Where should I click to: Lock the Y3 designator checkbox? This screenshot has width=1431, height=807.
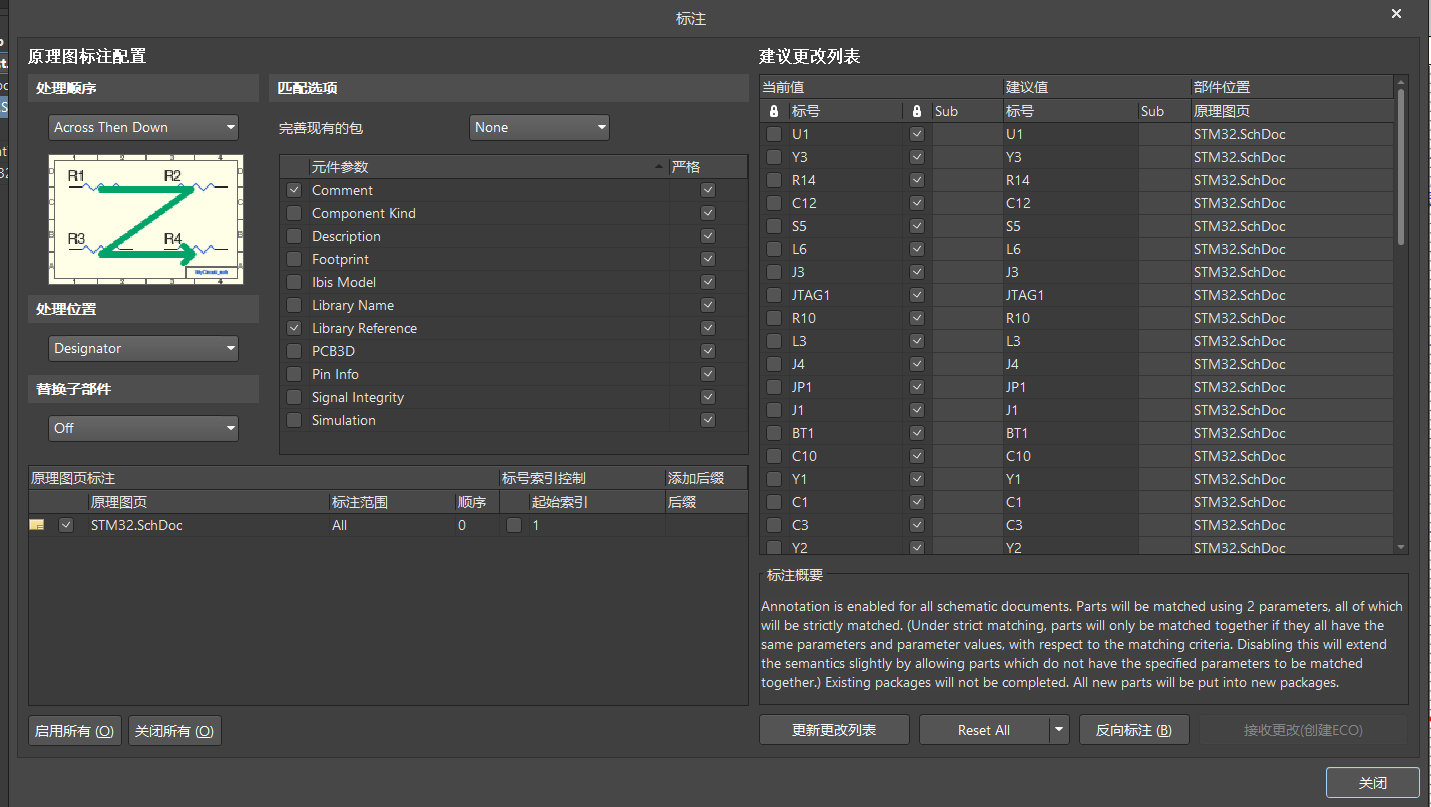(774, 157)
